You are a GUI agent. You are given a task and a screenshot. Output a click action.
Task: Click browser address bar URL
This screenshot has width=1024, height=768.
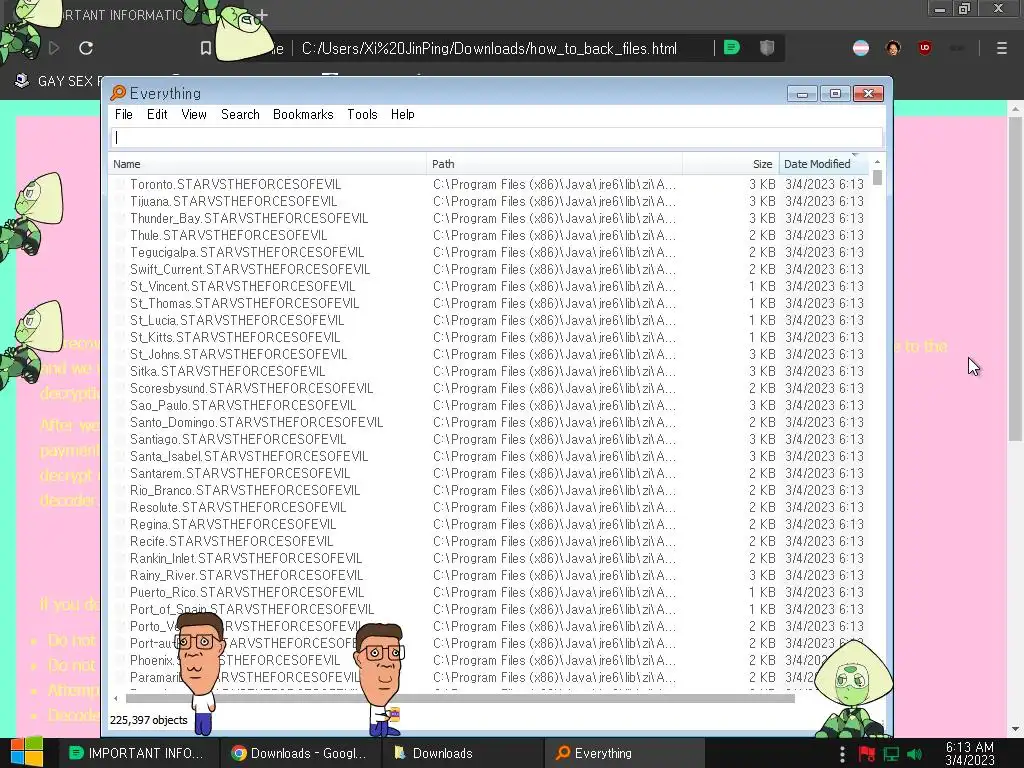pyautogui.click(x=489, y=48)
